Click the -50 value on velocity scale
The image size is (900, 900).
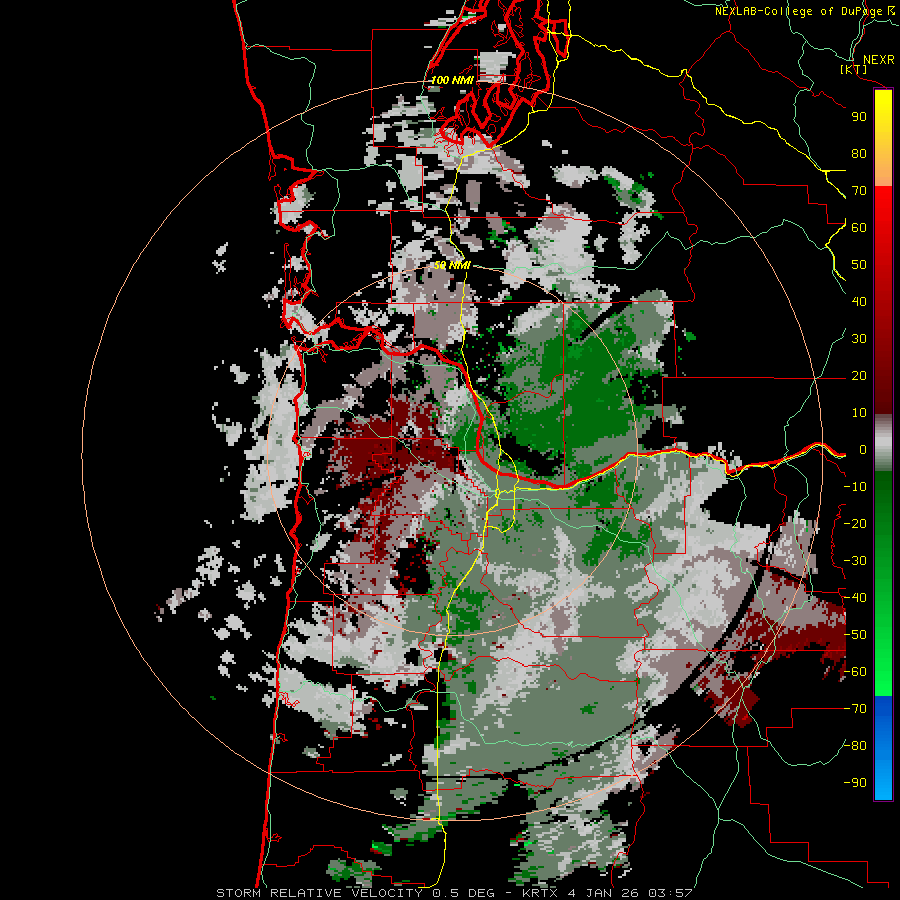point(855,635)
